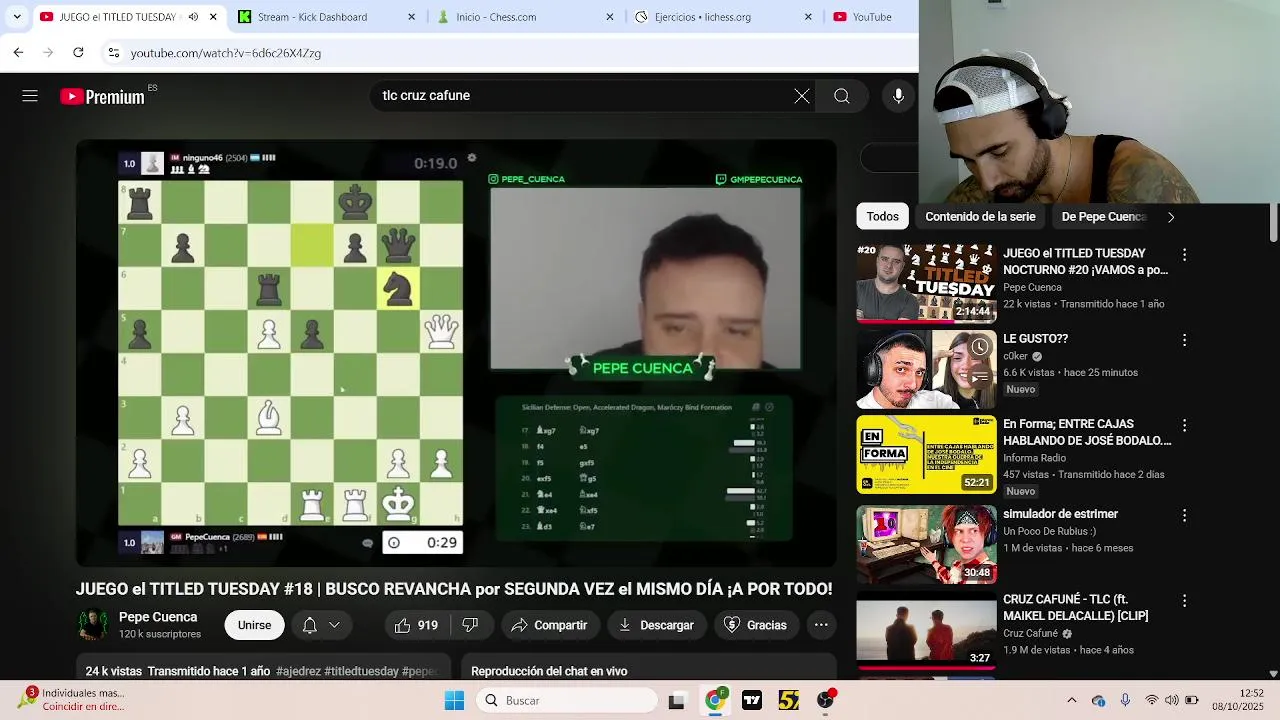Open the LE GUSTO?? video thumbnail
The height and width of the screenshot is (720, 1280).
[926, 369]
